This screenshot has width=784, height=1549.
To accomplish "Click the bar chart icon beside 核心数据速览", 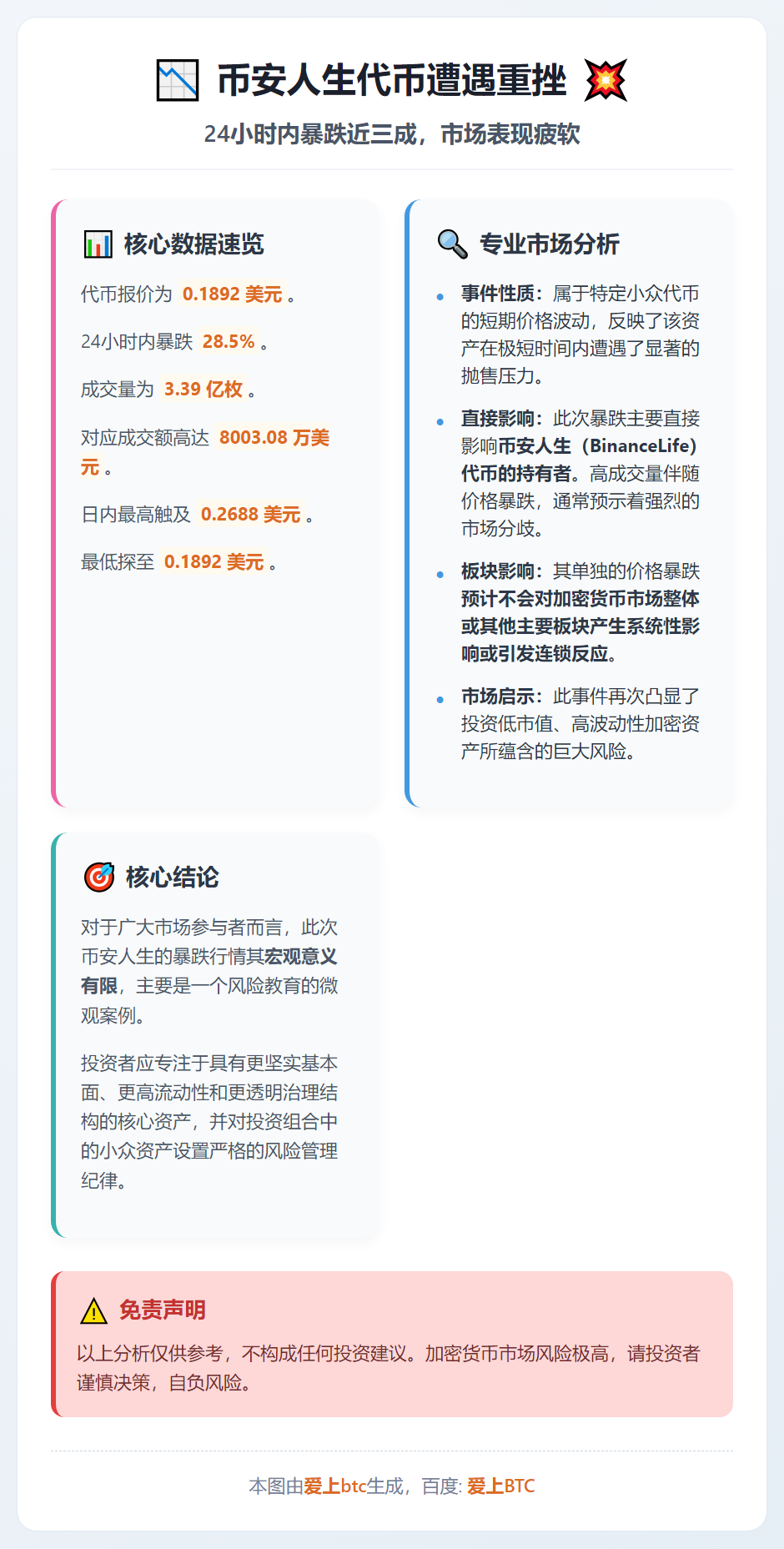I will click(98, 244).
